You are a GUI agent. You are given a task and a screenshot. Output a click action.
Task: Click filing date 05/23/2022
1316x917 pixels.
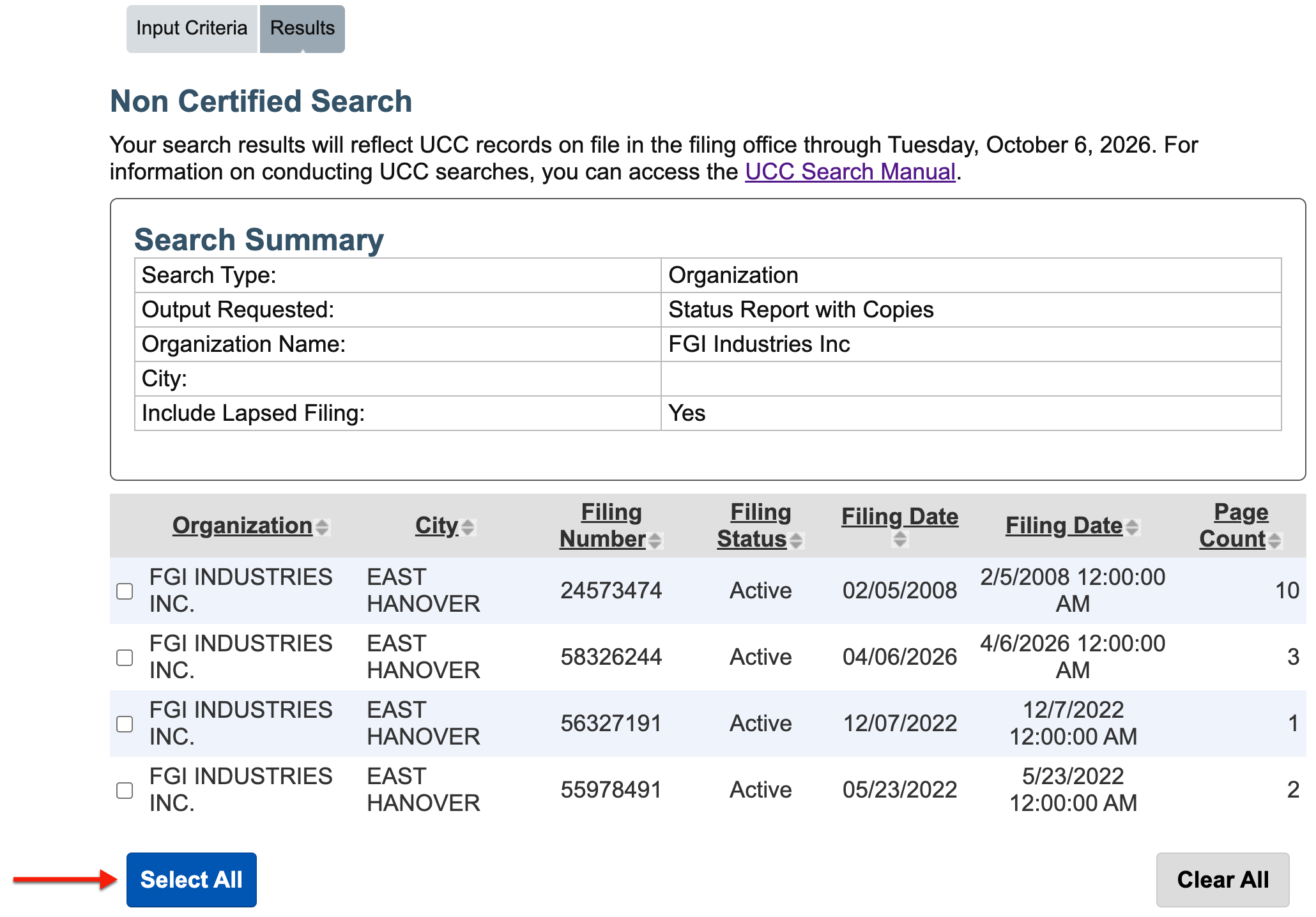[x=899, y=790]
